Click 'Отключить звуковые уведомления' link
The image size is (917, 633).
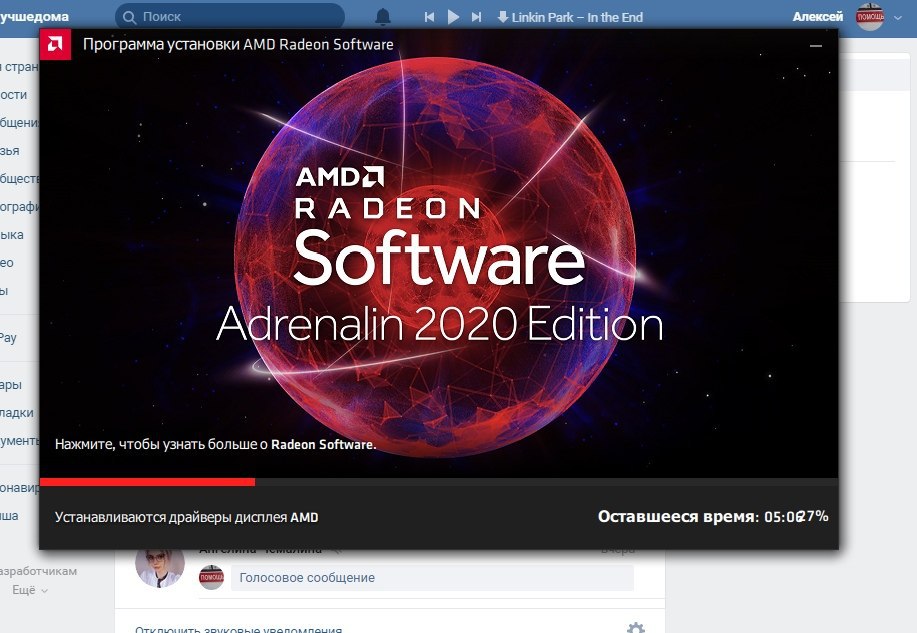(239, 629)
